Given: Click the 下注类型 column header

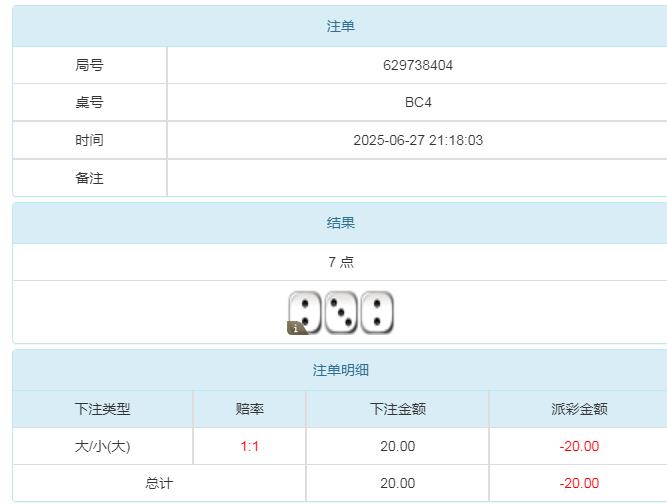Looking at the screenshot, I should click(x=102, y=408).
